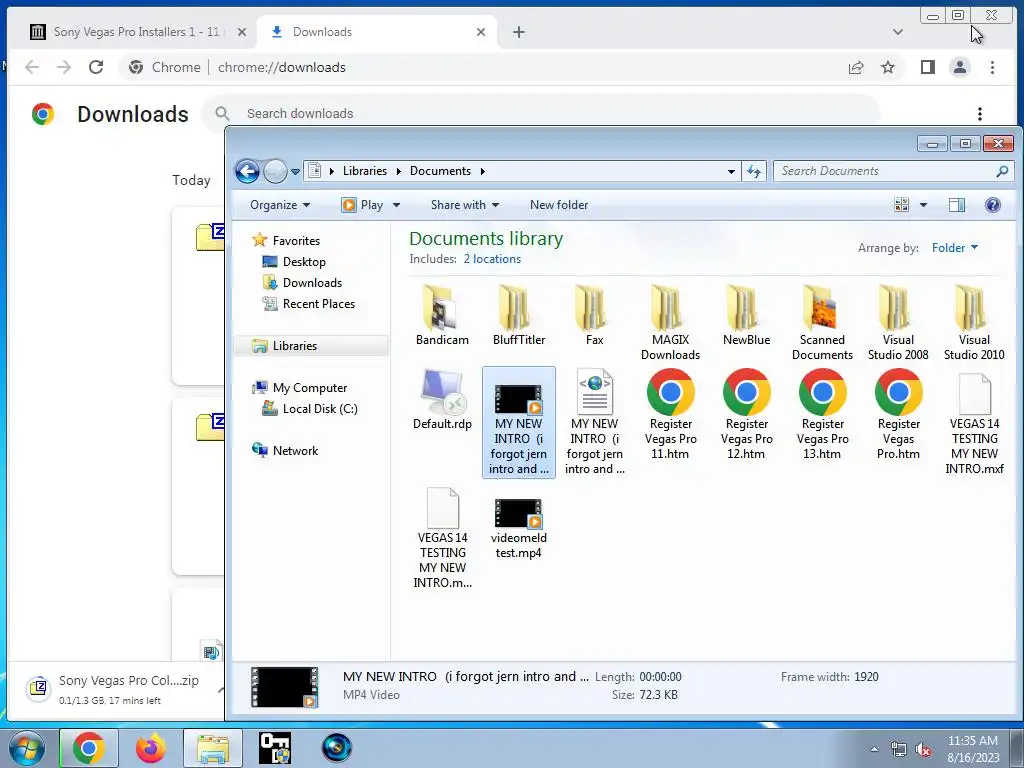Select the MY NEW INTRO web document file
The image size is (1024, 768).
[594, 423]
